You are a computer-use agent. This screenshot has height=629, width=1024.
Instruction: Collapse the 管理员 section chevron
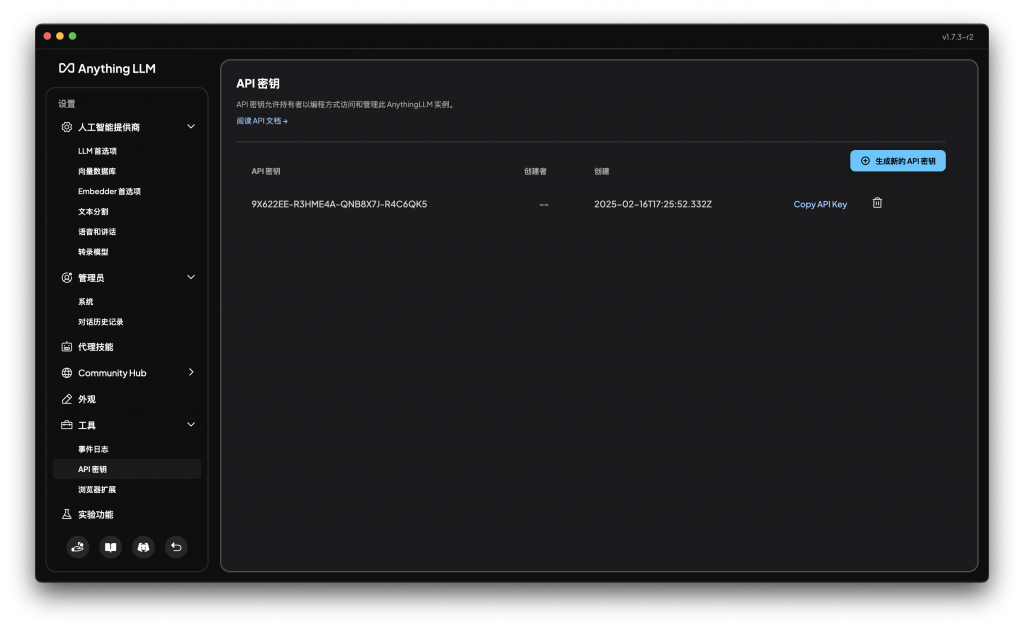click(191, 277)
